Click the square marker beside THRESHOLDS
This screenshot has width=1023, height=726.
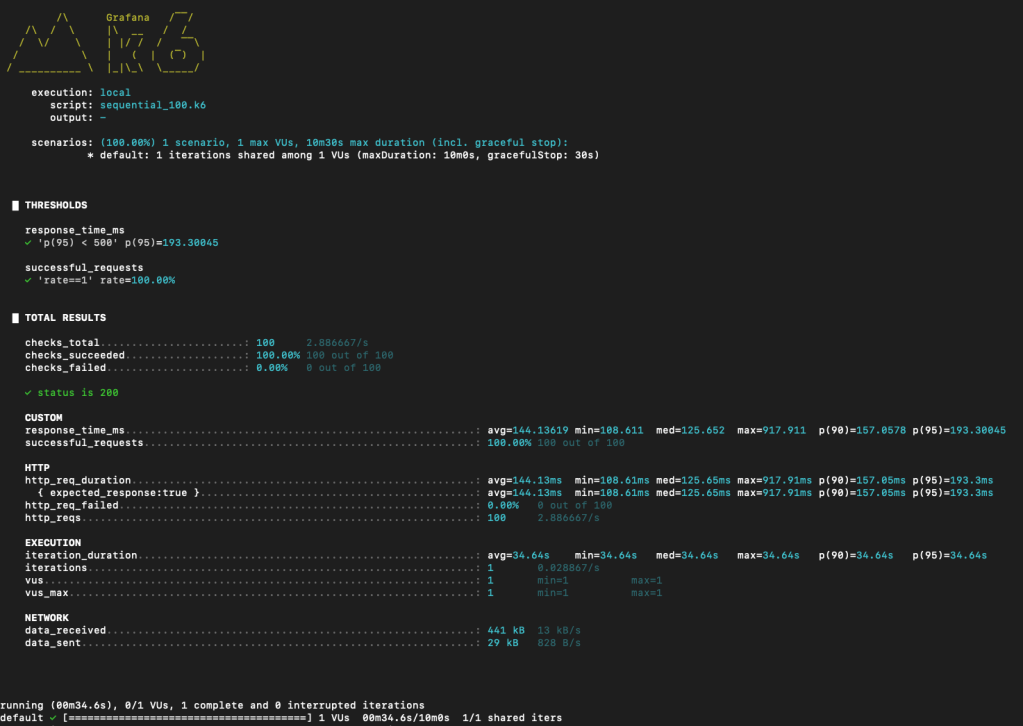15,205
